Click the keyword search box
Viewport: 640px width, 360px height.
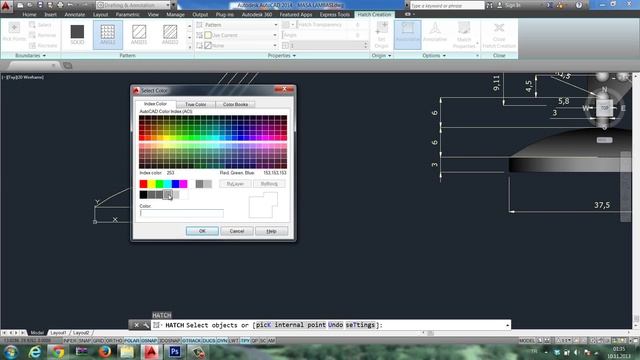(x=447, y=5)
